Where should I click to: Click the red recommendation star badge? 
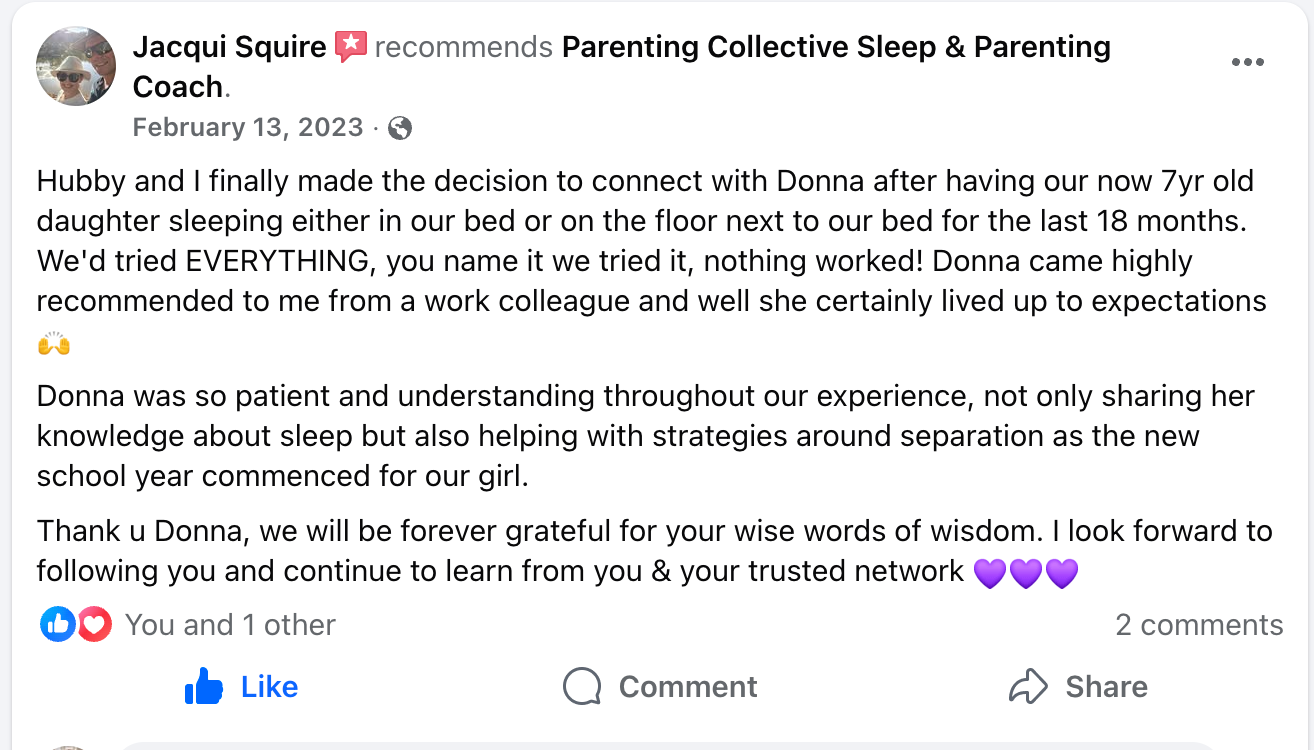pyautogui.click(x=351, y=47)
